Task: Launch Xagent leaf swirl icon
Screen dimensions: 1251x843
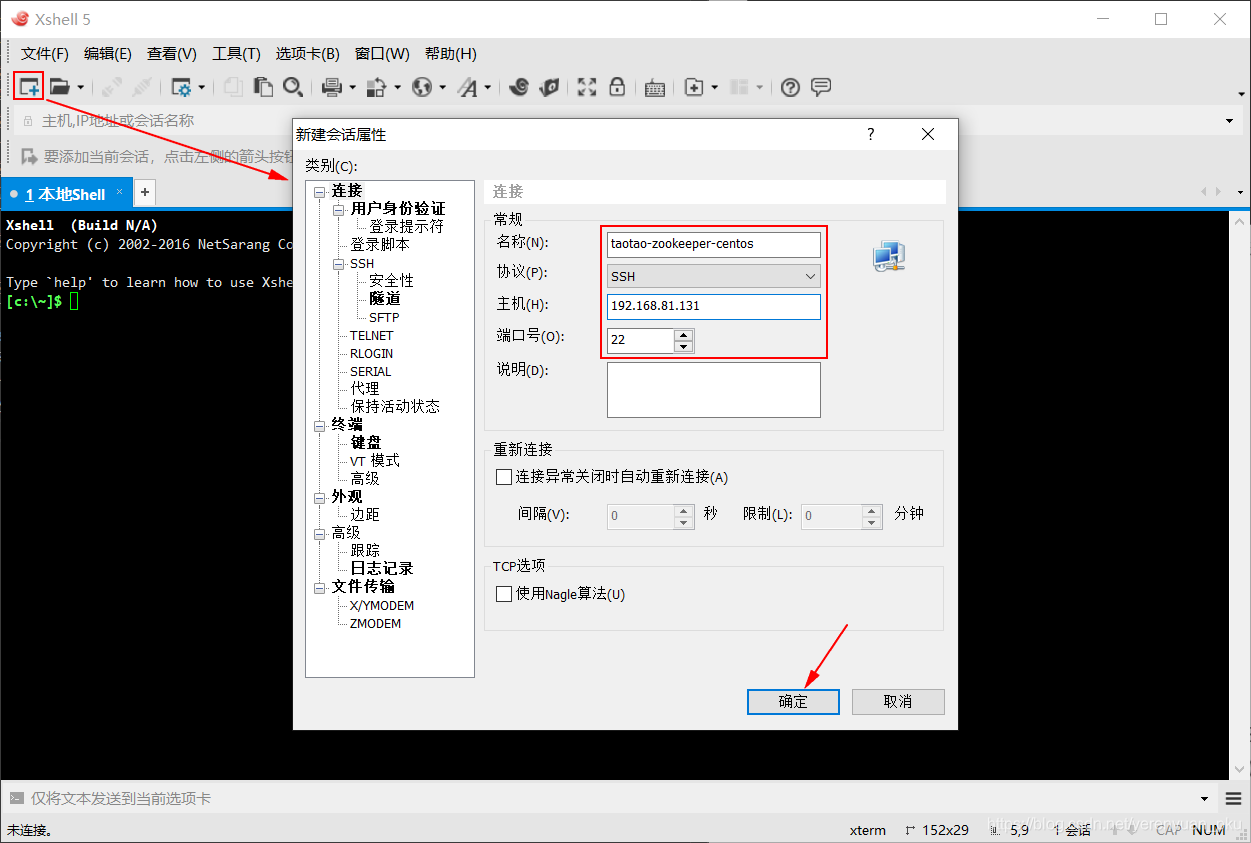Action: (x=549, y=87)
